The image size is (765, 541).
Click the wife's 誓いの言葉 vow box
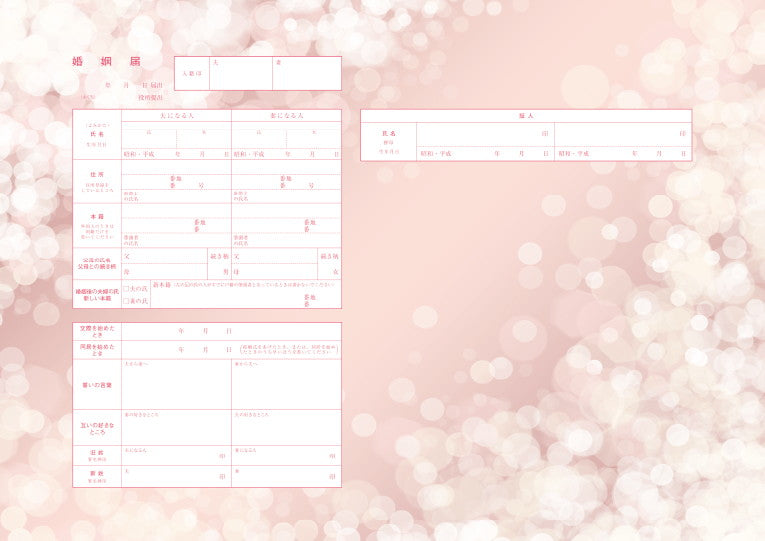point(286,386)
